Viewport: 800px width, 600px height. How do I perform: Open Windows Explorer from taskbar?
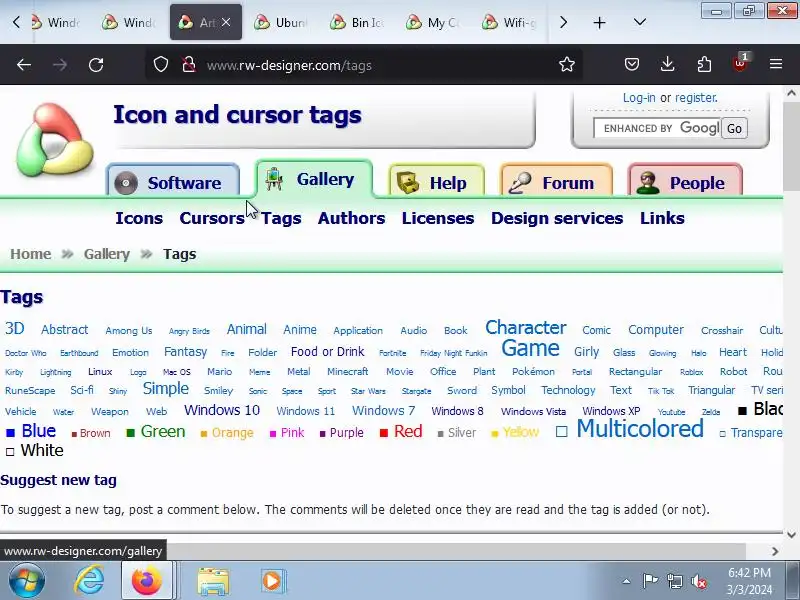point(213,581)
